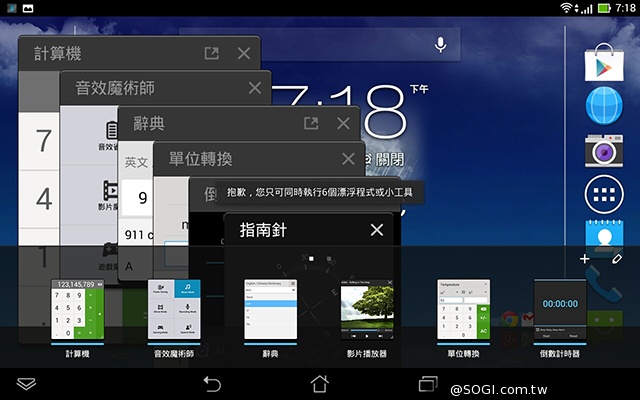Open the picture notification icon in status bar
This screenshot has width=640, height=400.
coord(28,8)
